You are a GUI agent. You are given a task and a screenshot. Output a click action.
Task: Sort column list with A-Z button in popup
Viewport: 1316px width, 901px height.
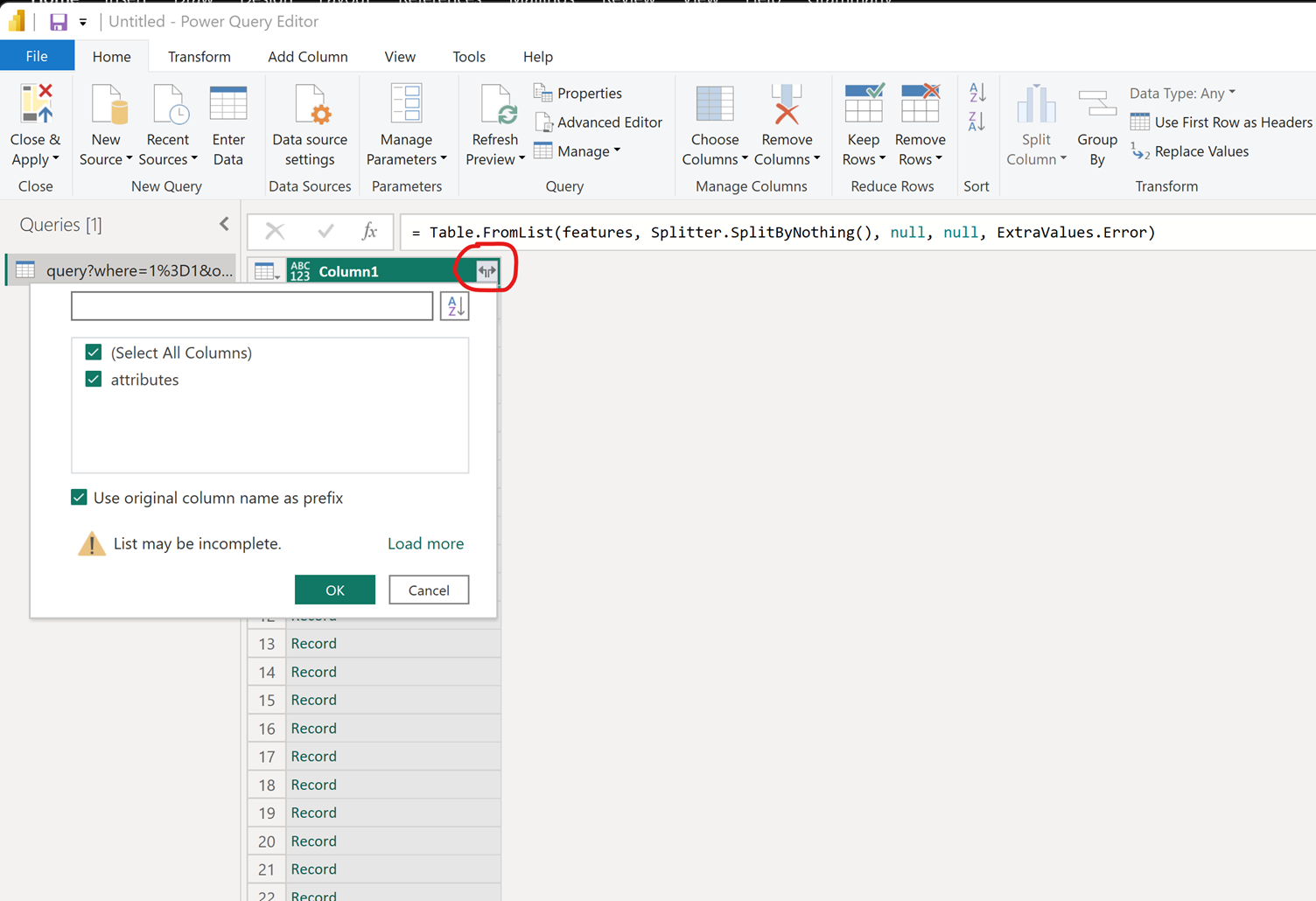click(x=455, y=306)
